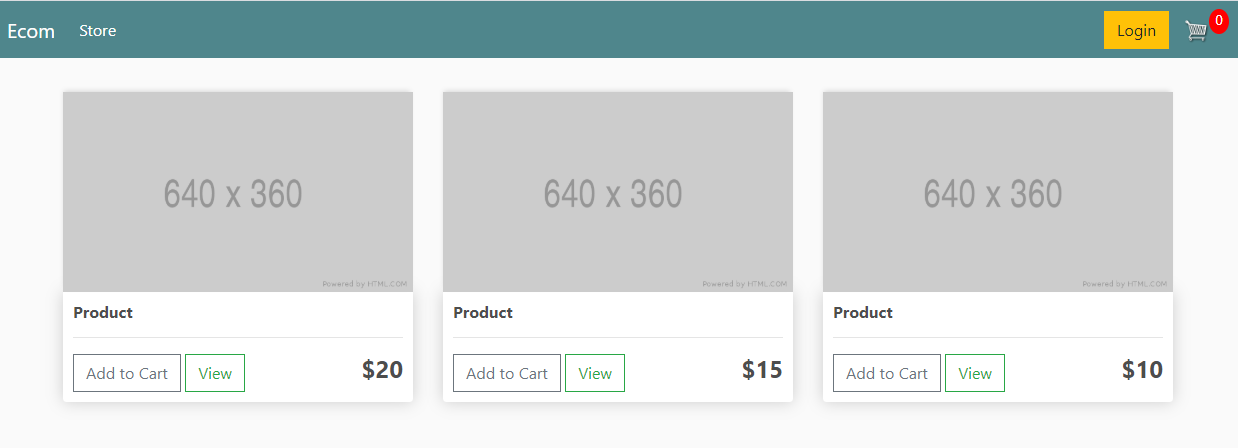Click the $15 price label
The height and width of the screenshot is (448, 1238).
pos(762,370)
